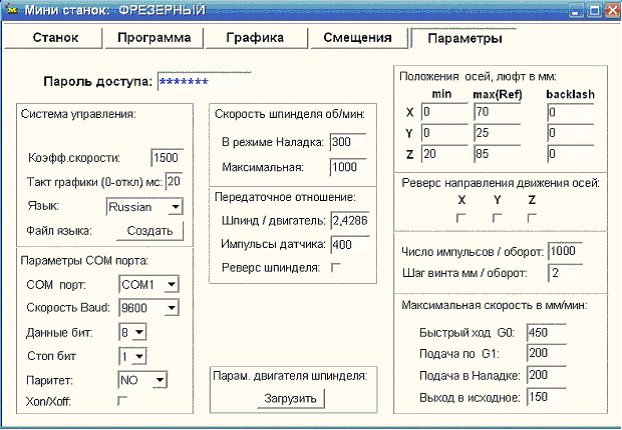This screenshot has width=622, height=430.
Task: Click the Z axis max(Ref) field 85
Action: tap(497, 154)
